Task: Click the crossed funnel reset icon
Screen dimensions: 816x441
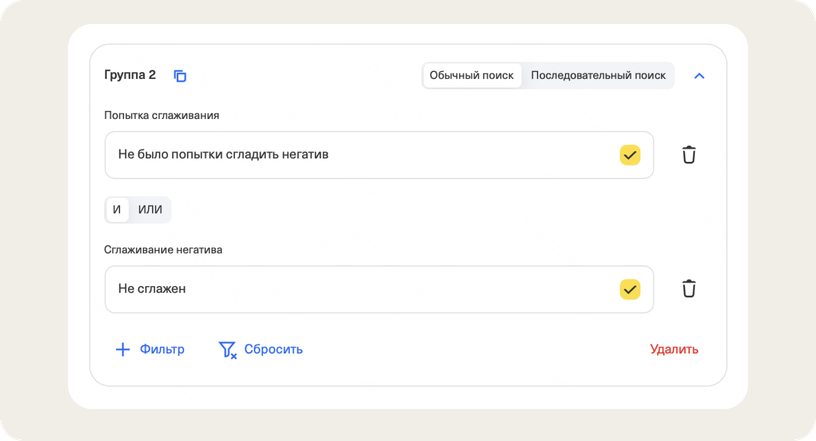Action: coord(227,350)
